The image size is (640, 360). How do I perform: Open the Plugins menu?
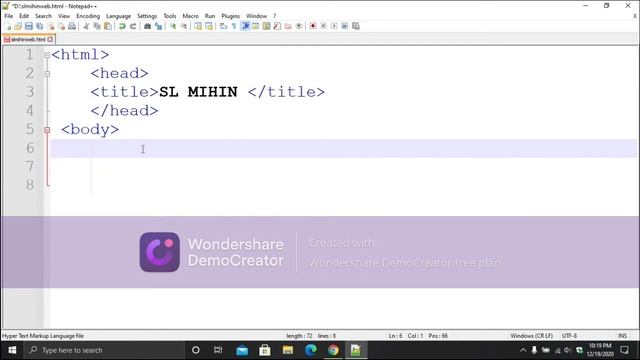[x=231, y=16]
